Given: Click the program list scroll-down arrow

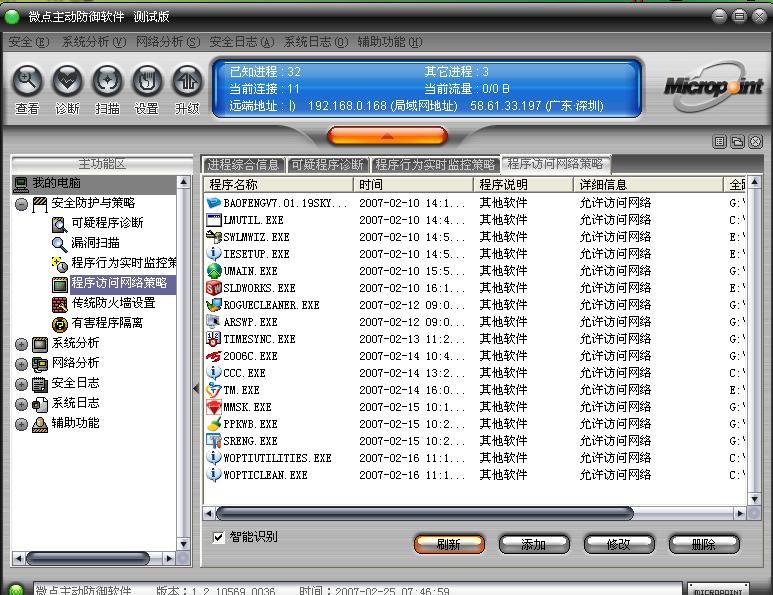Looking at the screenshot, I should [x=754, y=499].
